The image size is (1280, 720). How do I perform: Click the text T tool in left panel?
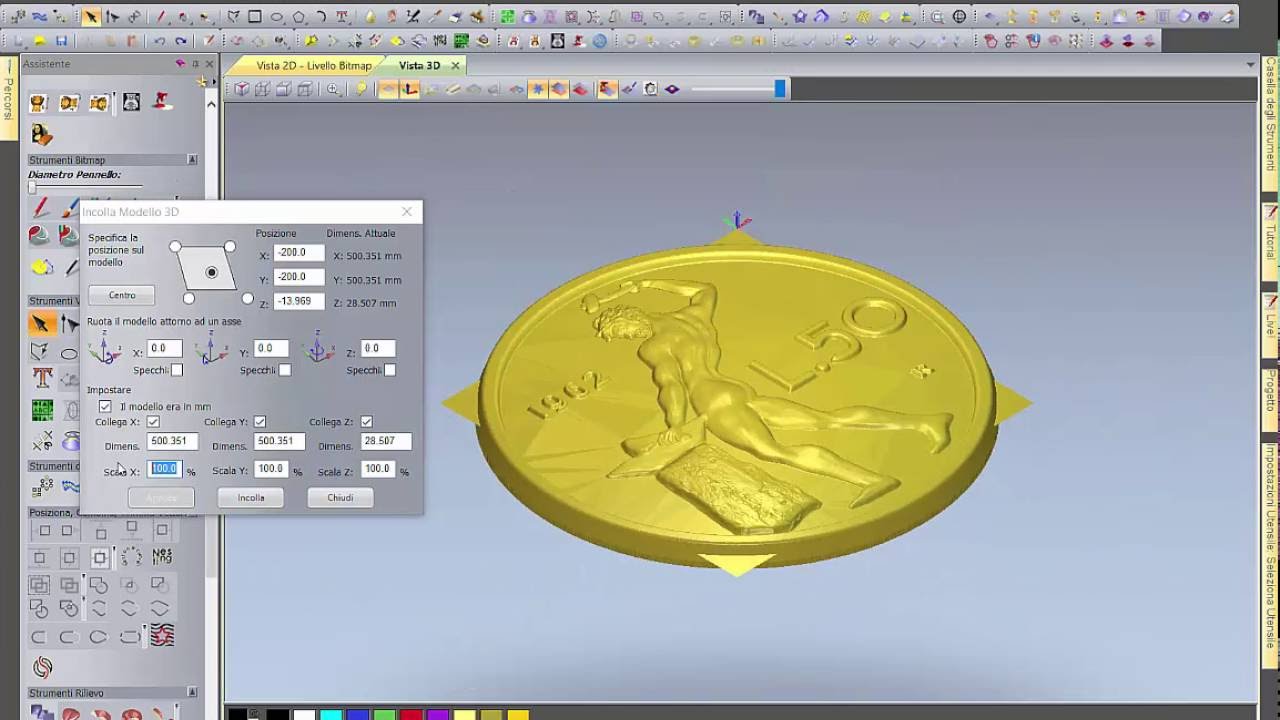click(42, 378)
